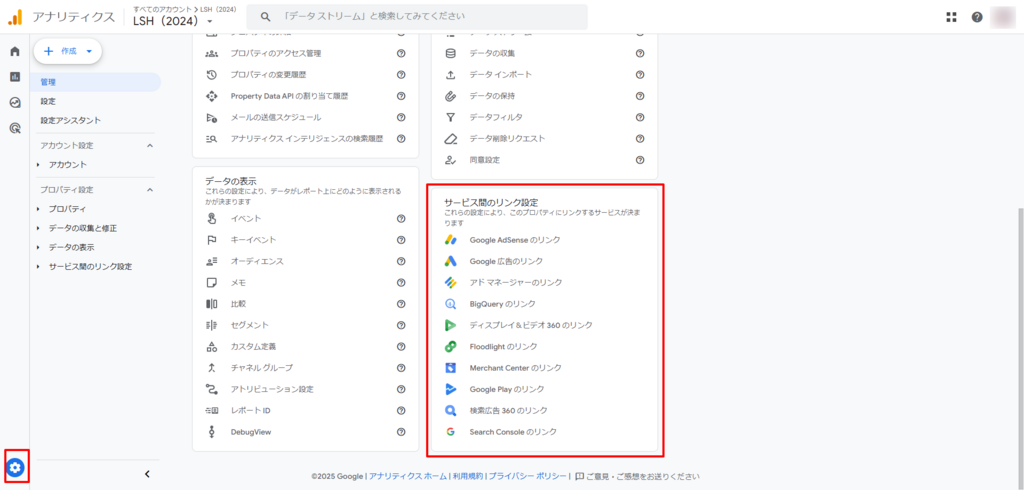Viewport: 1024px width, 490px height.
Task: Click the Merchant Center link icon
Action: pyautogui.click(x=450, y=368)
